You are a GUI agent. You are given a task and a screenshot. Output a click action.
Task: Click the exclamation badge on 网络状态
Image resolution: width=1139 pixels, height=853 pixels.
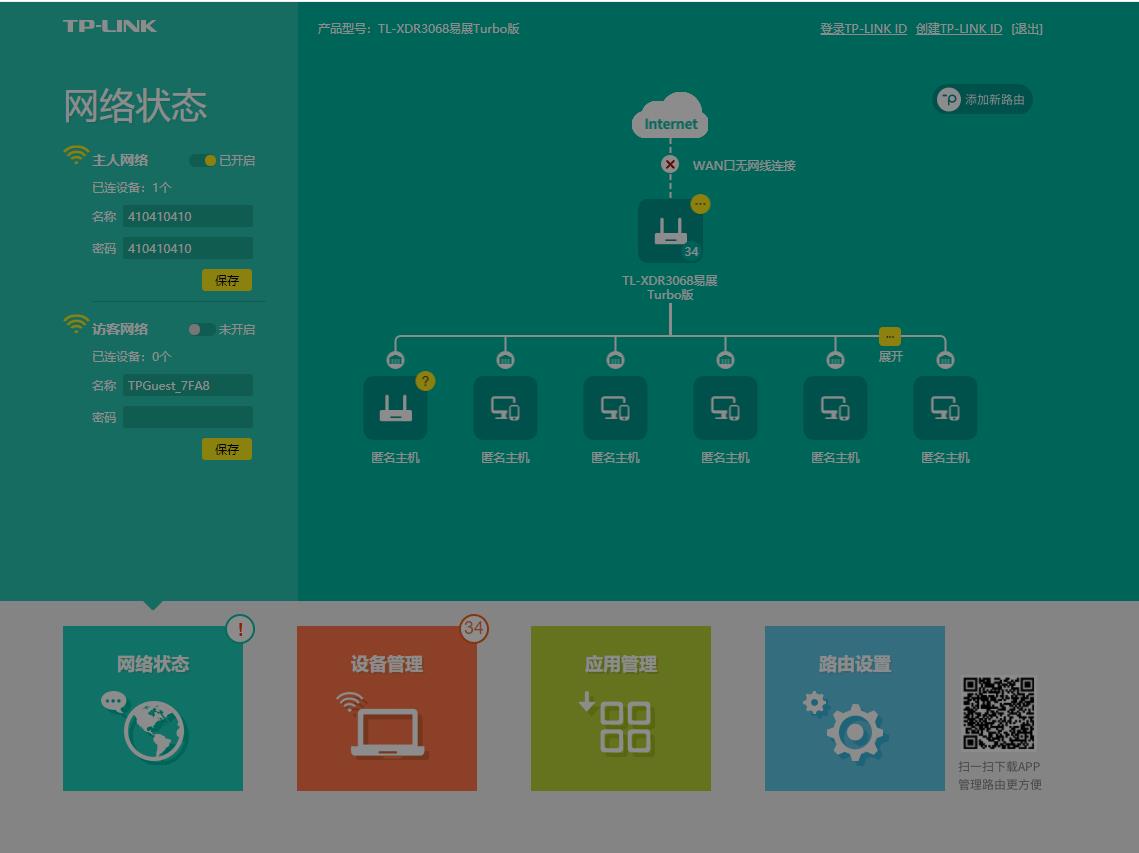[240, 629]
